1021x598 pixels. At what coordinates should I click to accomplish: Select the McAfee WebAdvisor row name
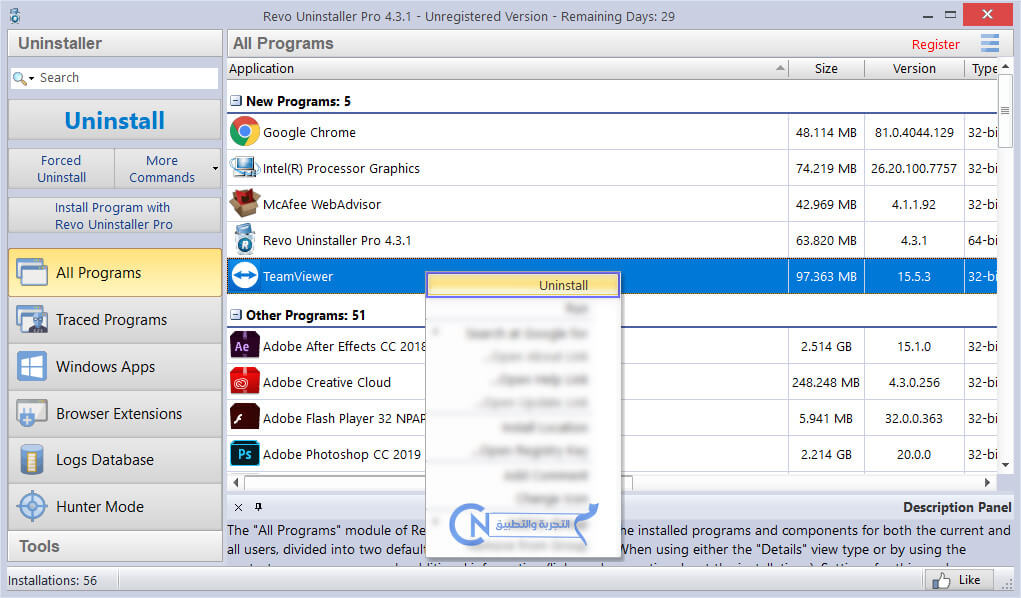[322, 204]
